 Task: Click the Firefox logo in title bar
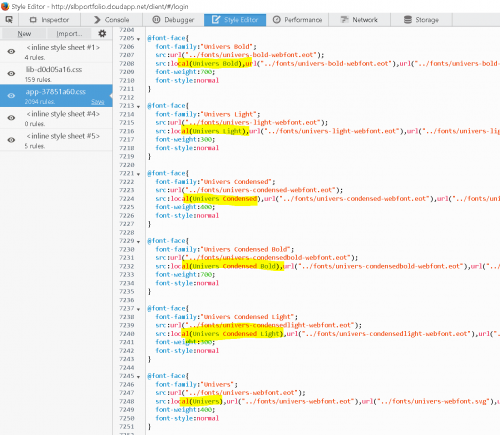pyautogui.click(x=5, y=6)
